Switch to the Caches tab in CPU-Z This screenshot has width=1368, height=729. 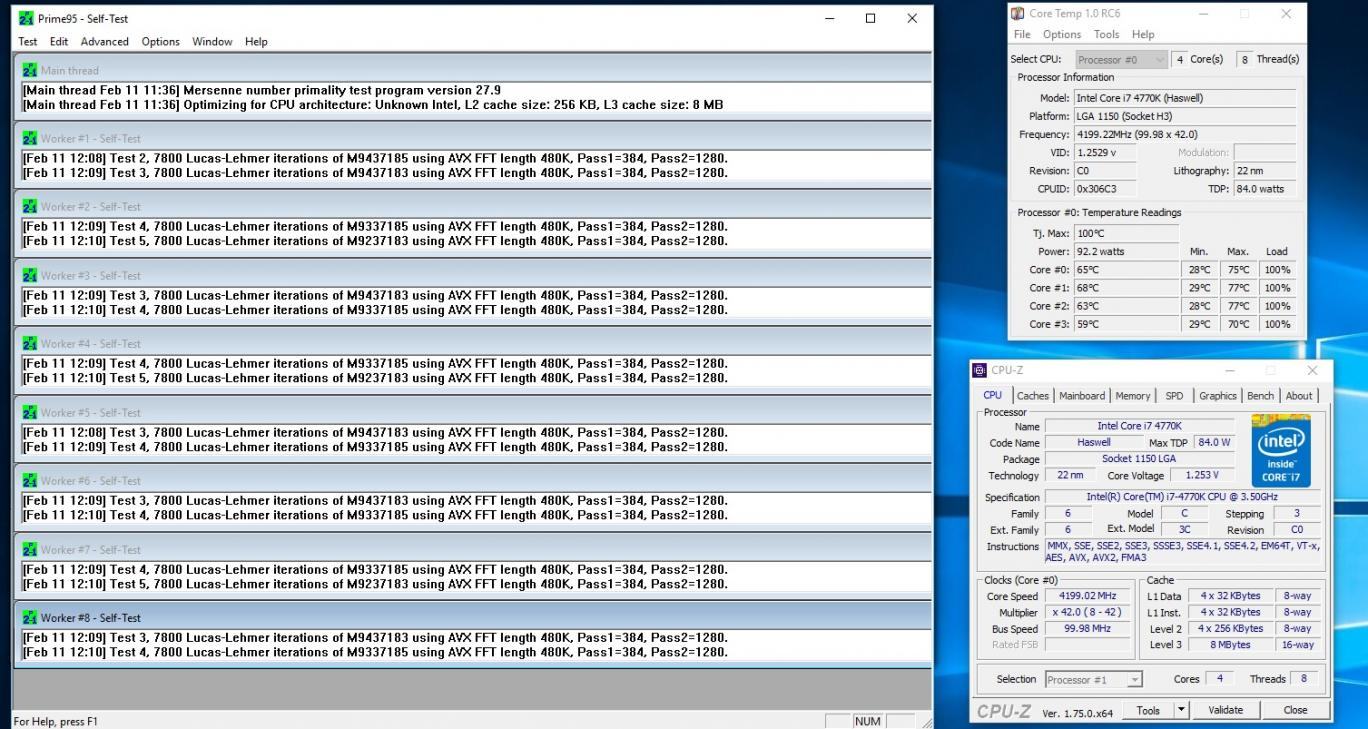1033,396
